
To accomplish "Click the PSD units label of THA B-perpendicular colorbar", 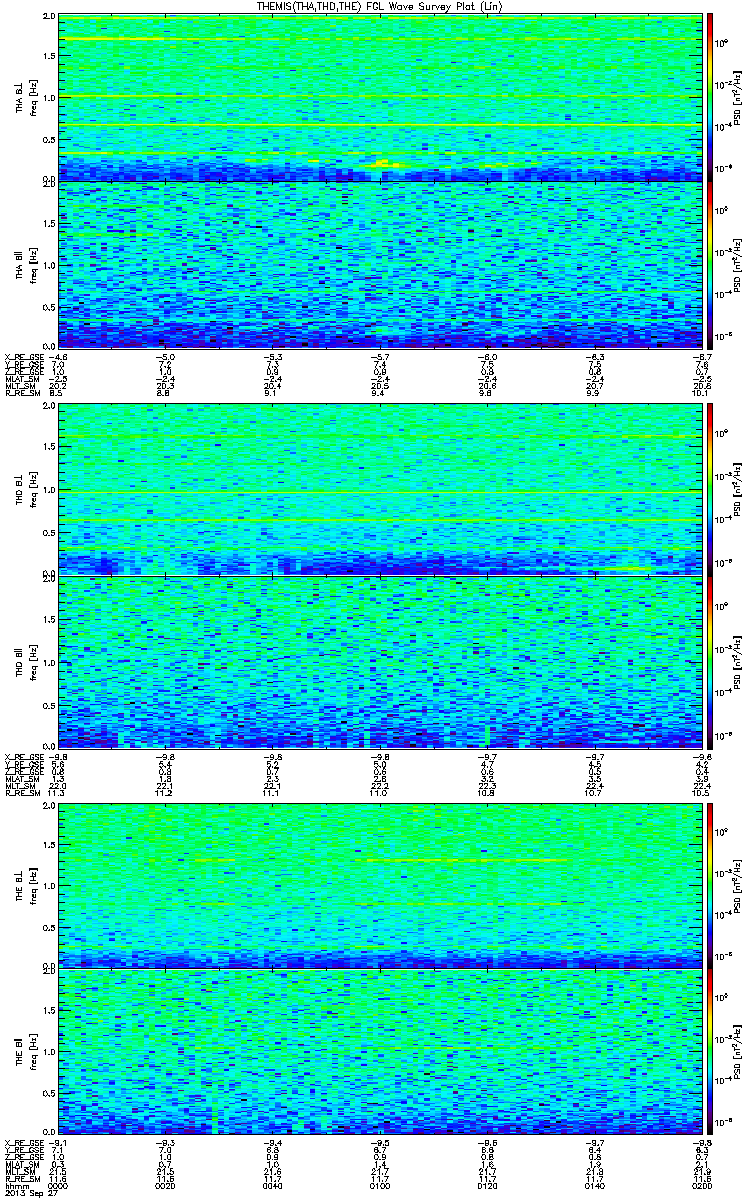I will click(x=737, y=97).
